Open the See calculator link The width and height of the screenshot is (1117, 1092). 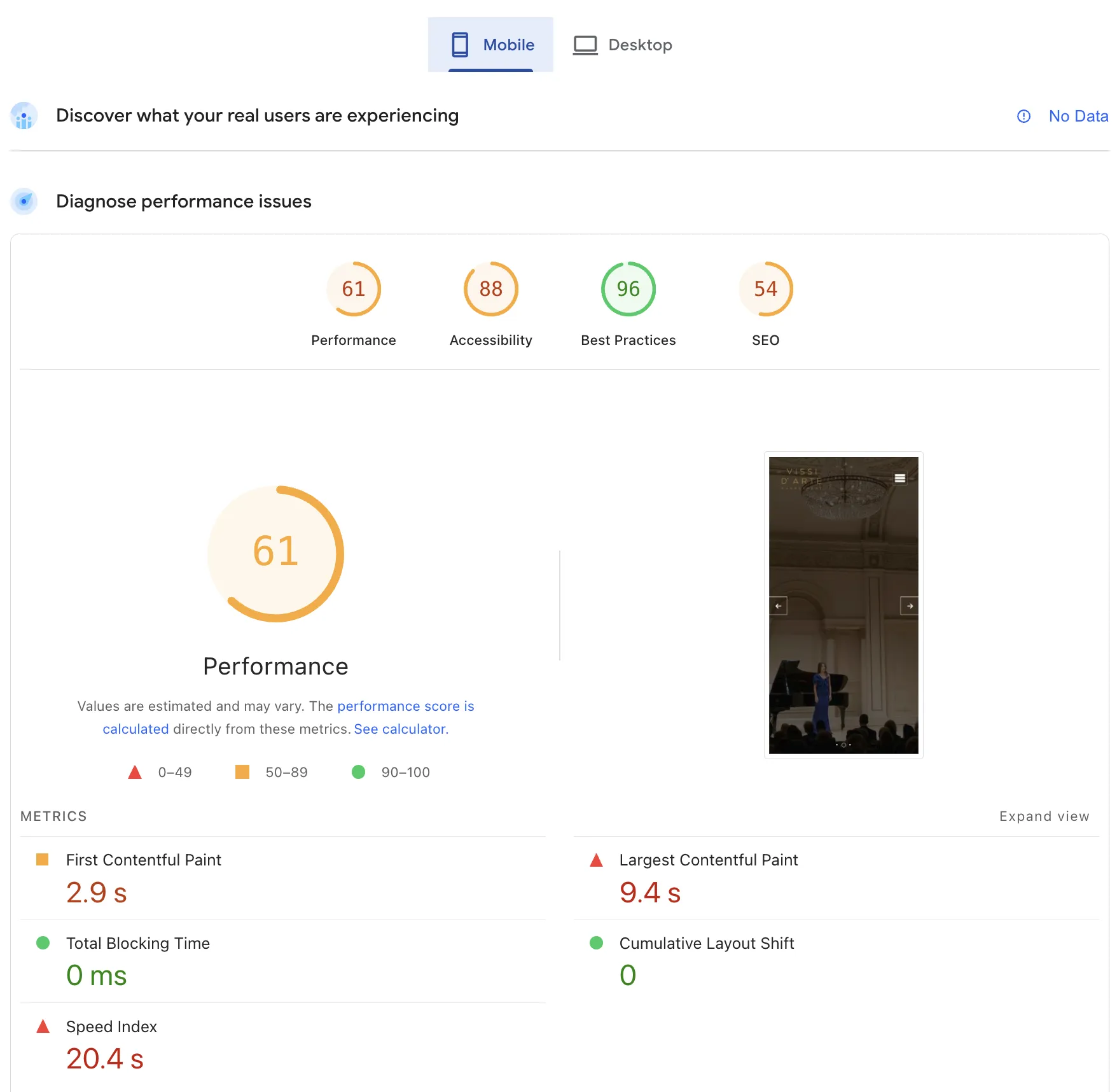(x=400, y=729)
